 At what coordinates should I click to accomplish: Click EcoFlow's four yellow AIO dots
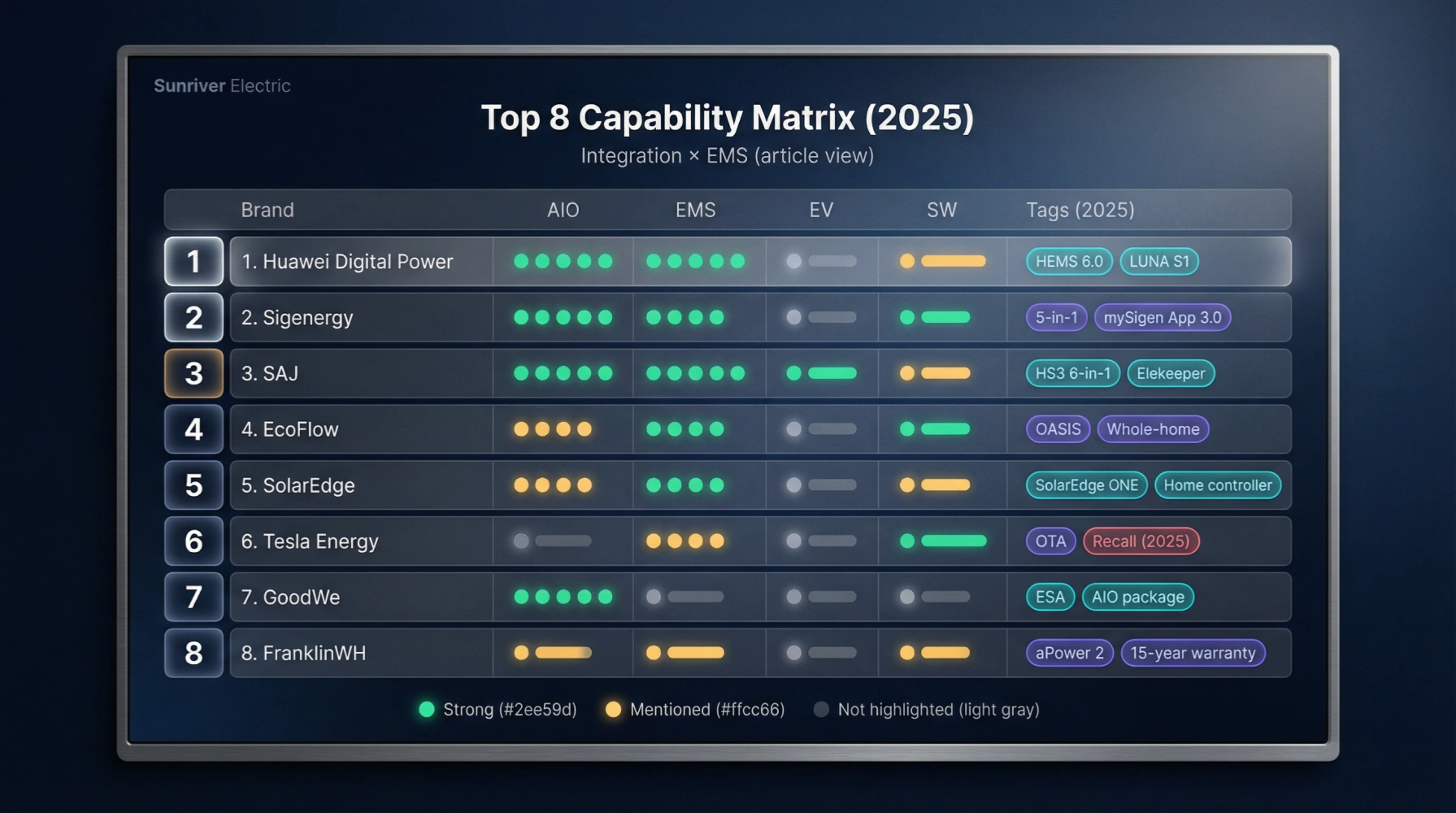coord(553,429)
